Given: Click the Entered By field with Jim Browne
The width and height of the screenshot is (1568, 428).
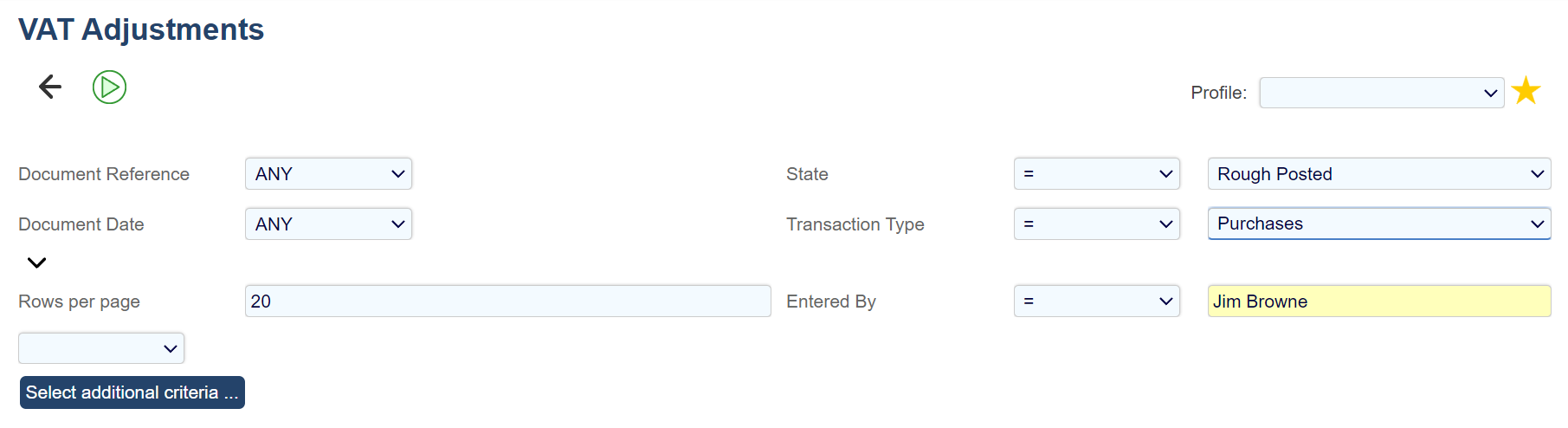Looking at the screenshot, I should (1378, 302).
